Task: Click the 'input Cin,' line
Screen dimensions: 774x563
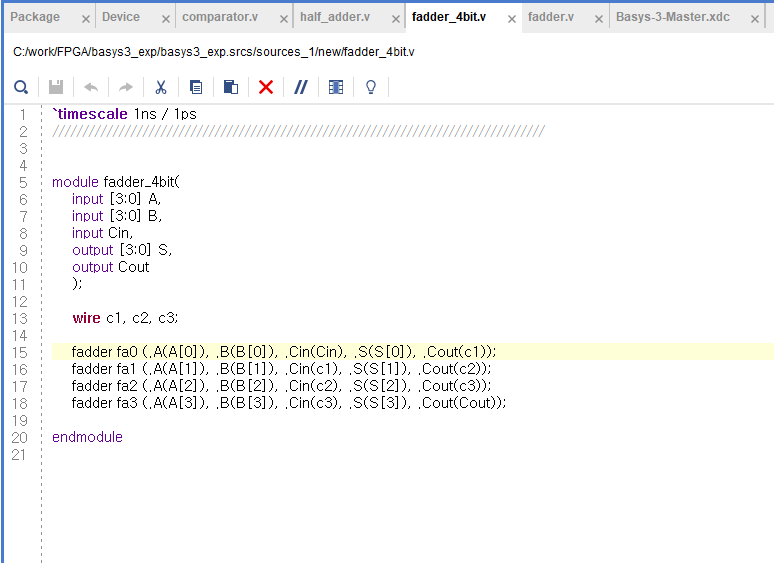Action: [103, 233]
